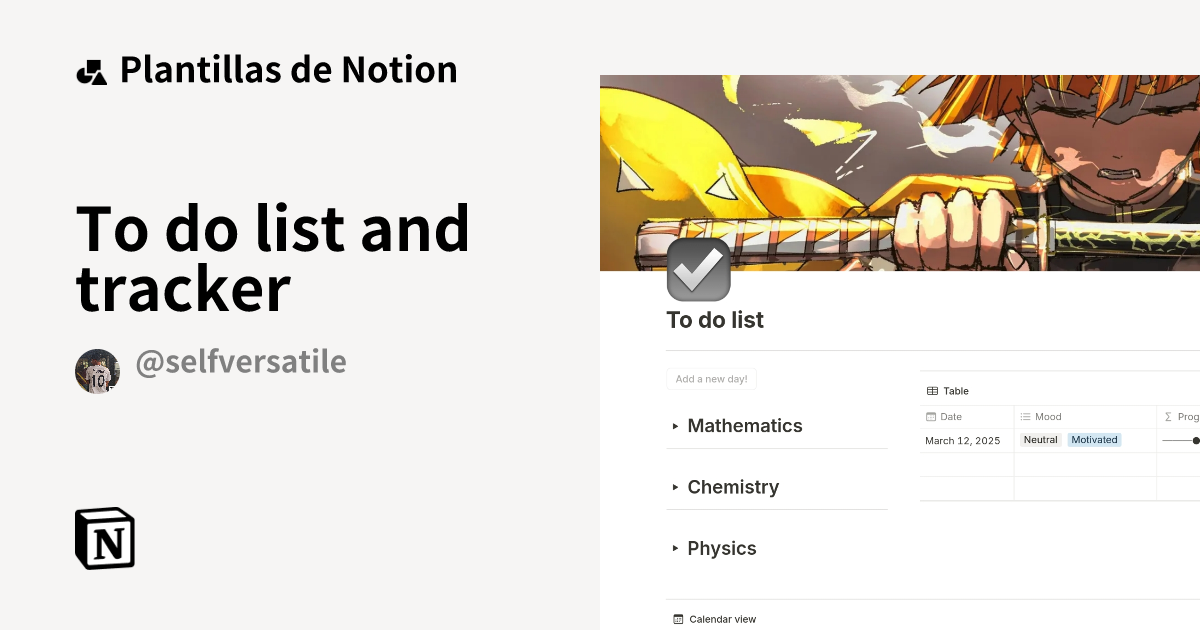Select the Neutral mood tag
The image size is (1200, 630).
(1040, 440)
